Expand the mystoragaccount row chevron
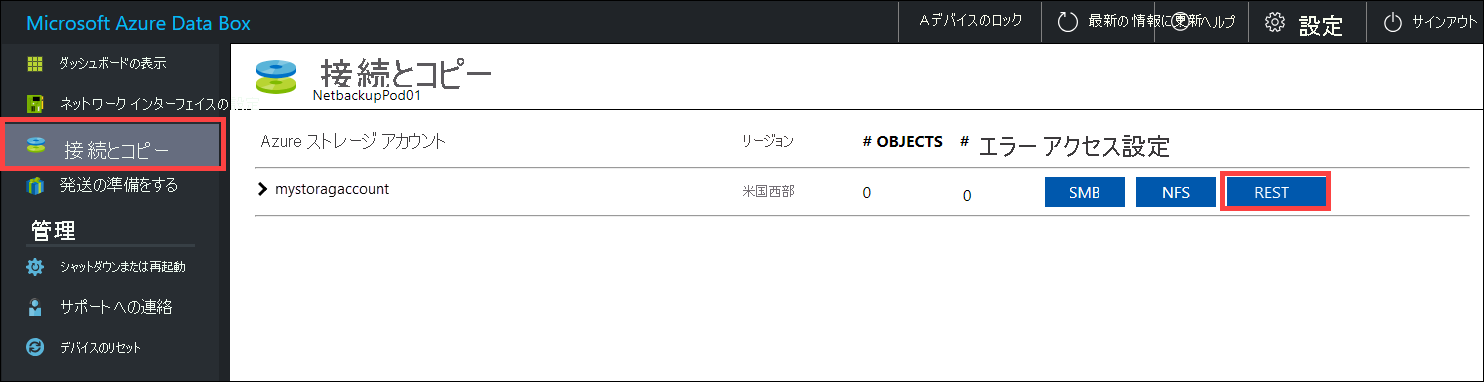The height and width of the screenshot is (382, 1484). (x=264, y=190)
